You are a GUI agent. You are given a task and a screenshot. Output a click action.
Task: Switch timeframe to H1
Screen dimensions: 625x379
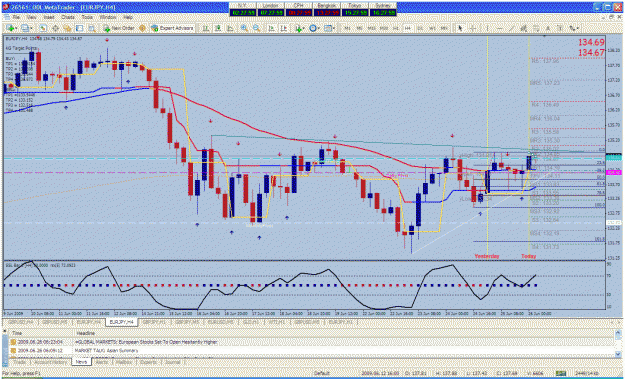[395, 28]
